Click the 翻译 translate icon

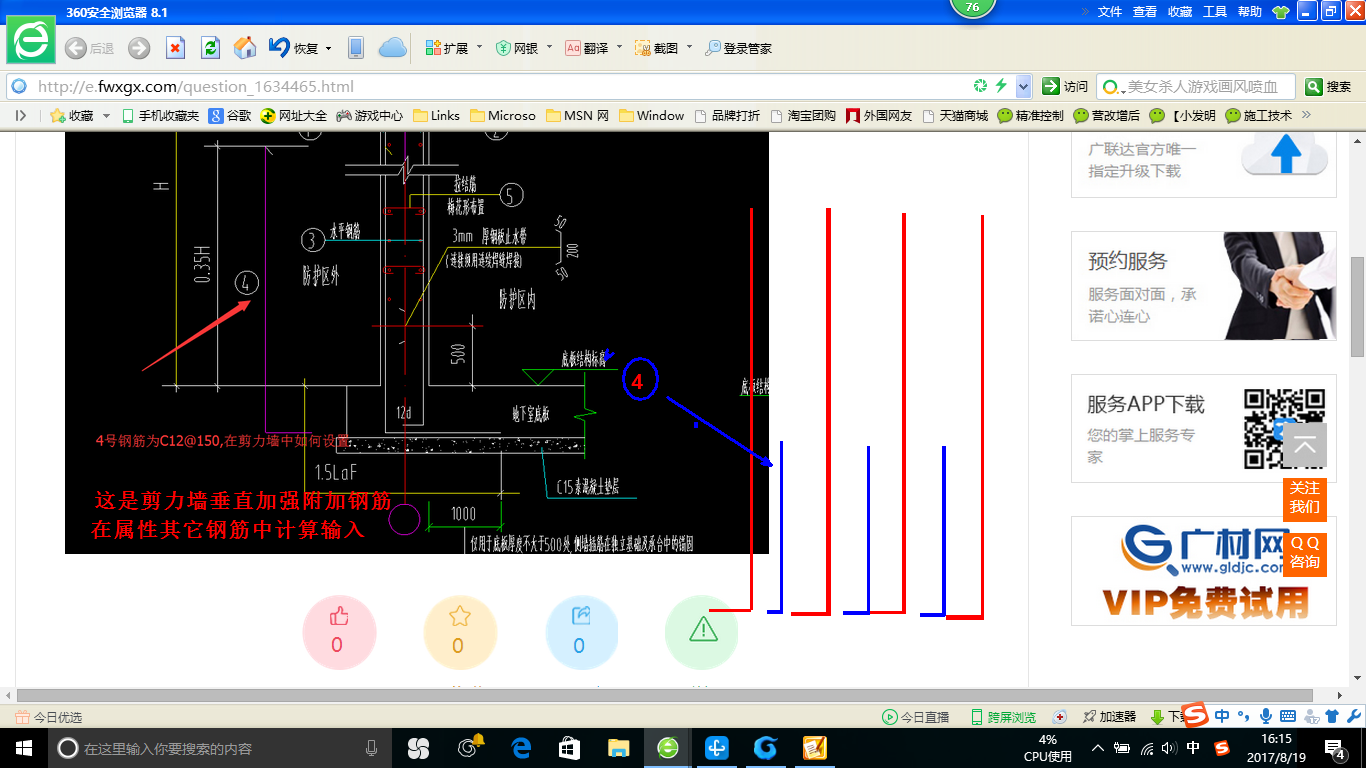[573, 48]
